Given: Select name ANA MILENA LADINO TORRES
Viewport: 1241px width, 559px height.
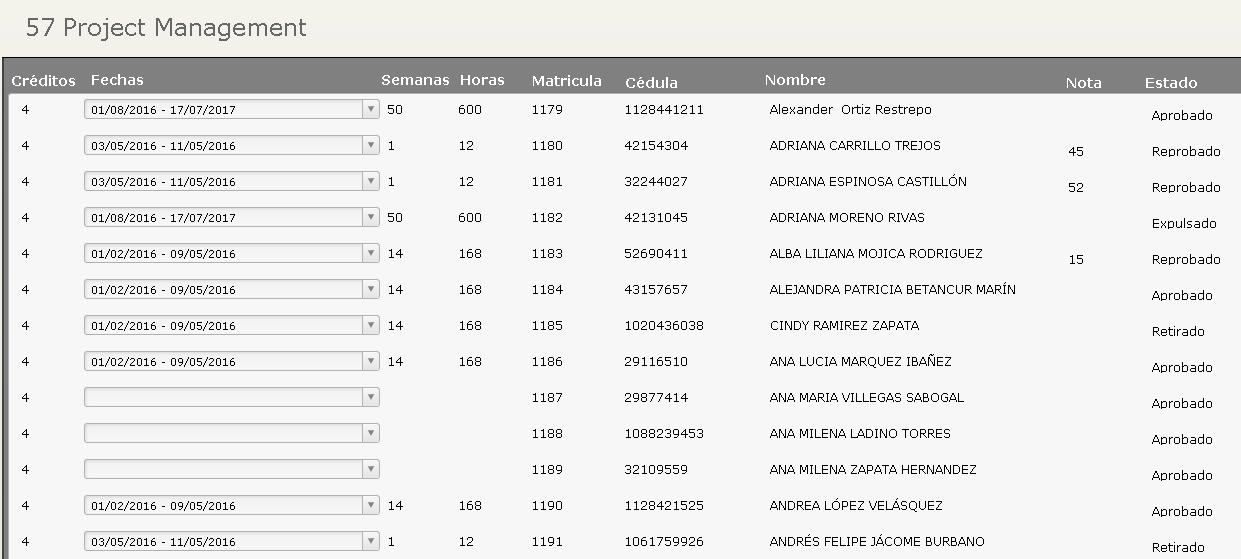Looking at the screenshot, I should tap(860, 433).
